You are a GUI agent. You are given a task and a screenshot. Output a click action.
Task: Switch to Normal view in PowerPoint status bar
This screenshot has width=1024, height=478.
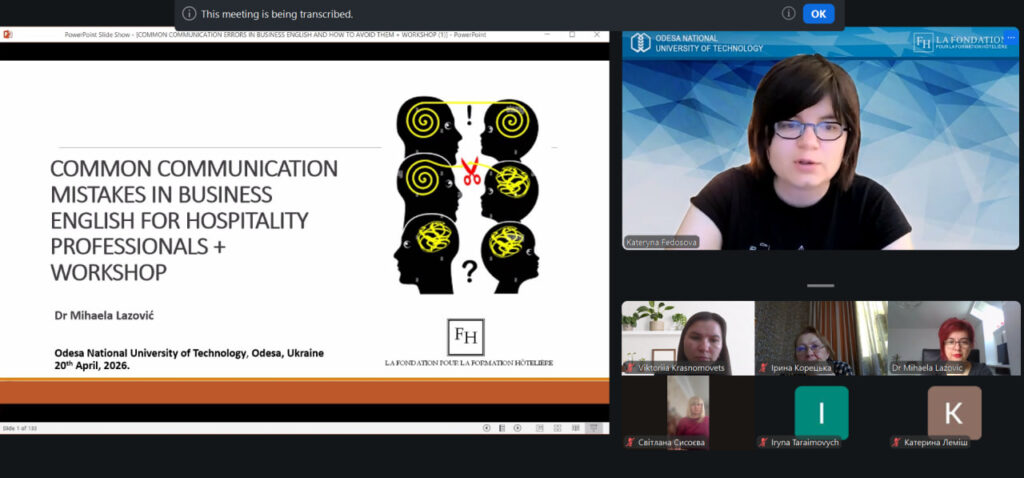541,428
